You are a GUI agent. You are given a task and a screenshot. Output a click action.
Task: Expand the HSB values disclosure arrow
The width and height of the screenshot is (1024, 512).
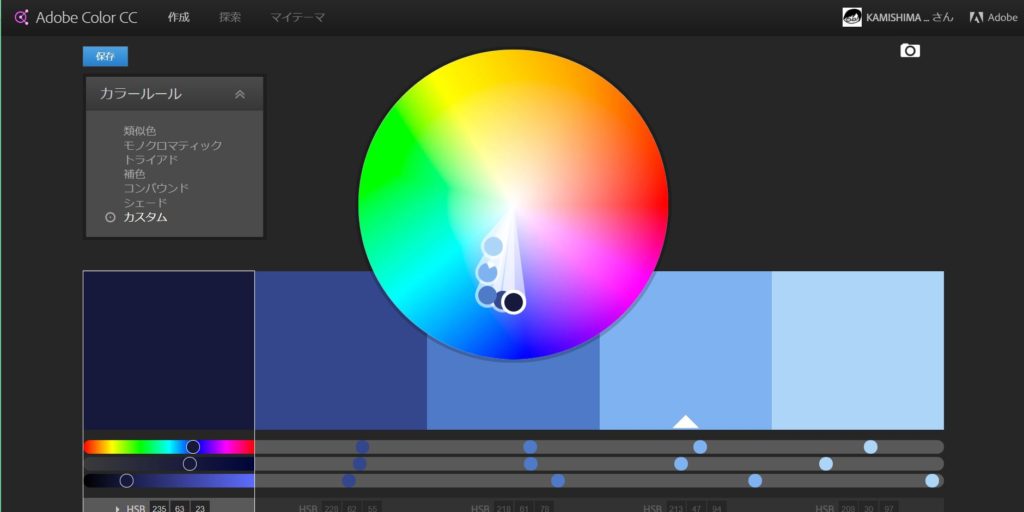pos(116,508)
